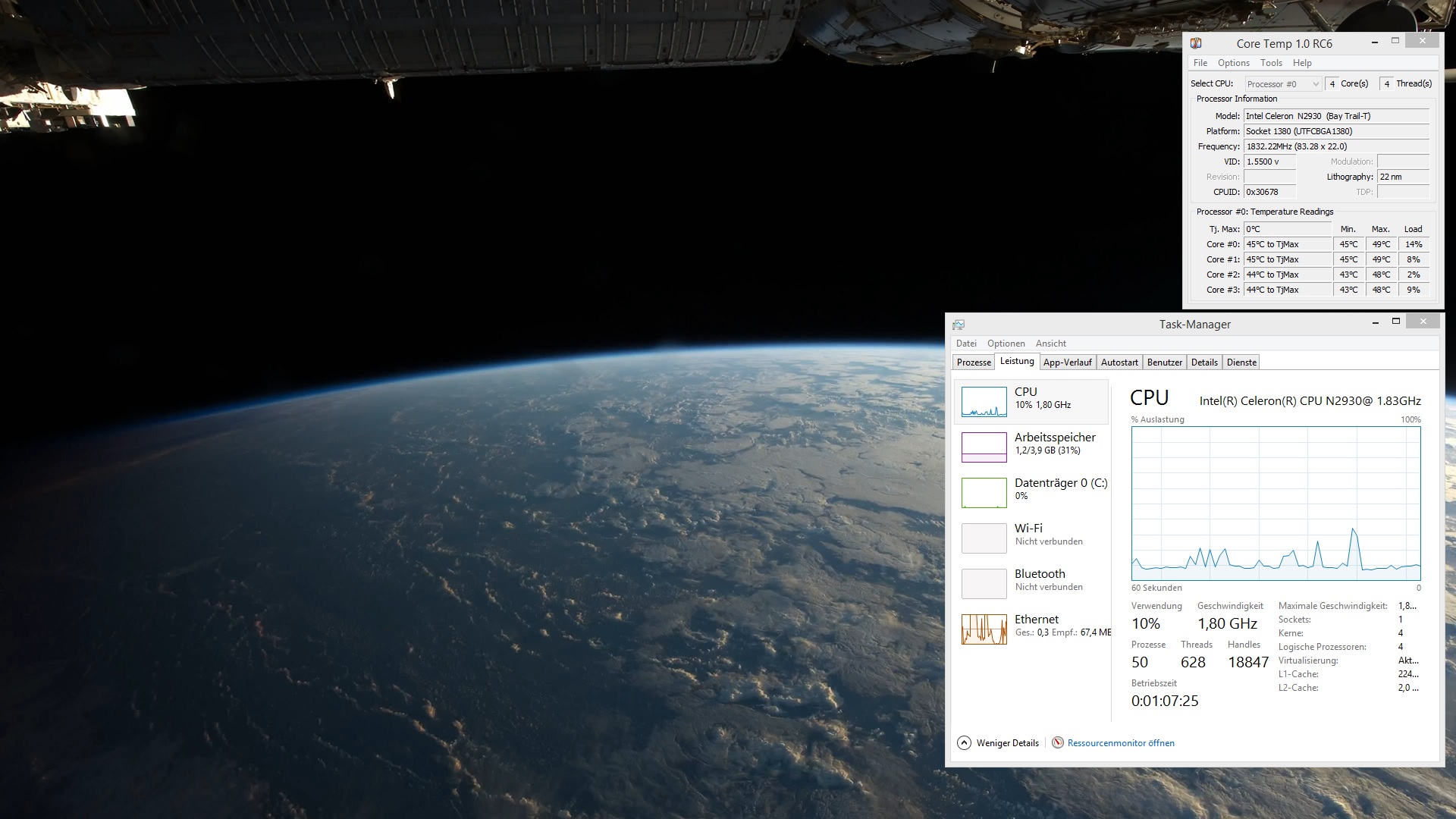Click Core #2 temperature reading field

1288,275
